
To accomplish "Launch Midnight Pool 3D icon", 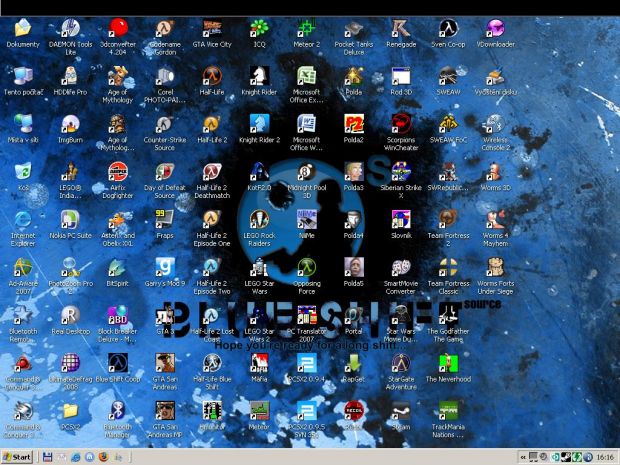I will (x=306, y=172).
